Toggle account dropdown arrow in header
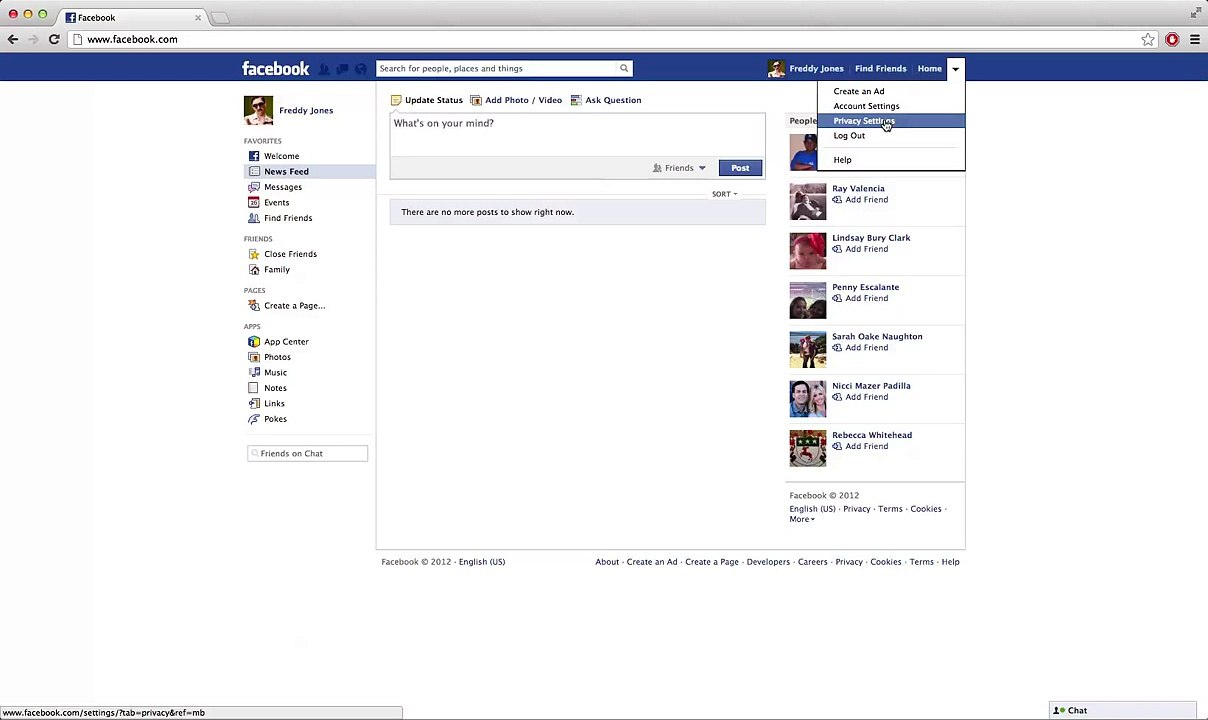This screenshot has height=720, width=1208. pos(956,69)
